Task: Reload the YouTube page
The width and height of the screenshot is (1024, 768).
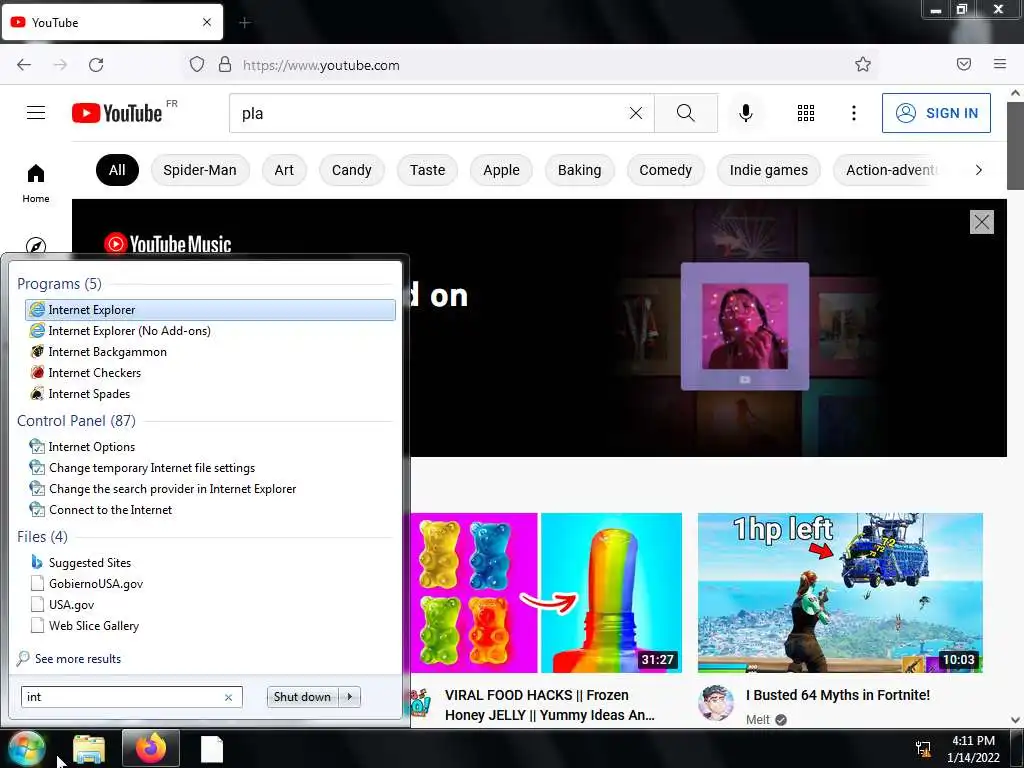Action: 96,65
